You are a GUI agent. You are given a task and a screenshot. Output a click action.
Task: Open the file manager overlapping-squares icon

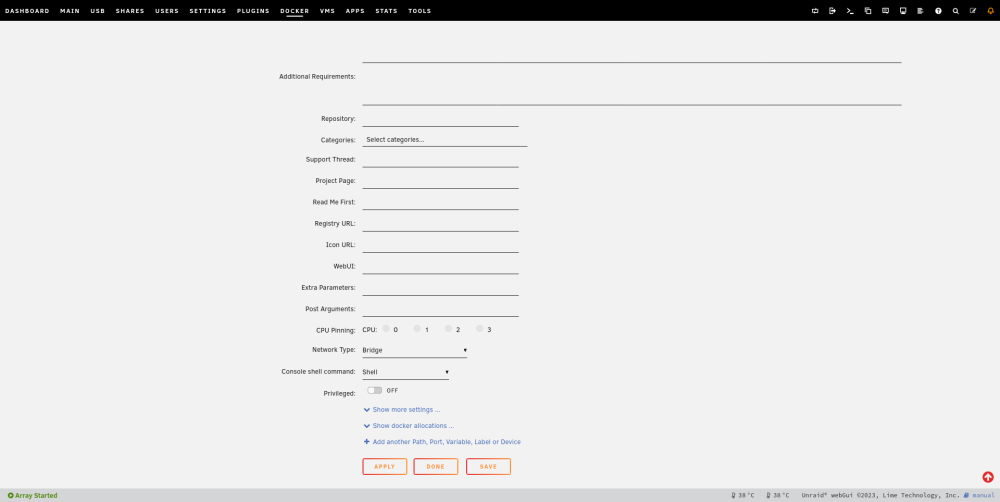(868, 11)
